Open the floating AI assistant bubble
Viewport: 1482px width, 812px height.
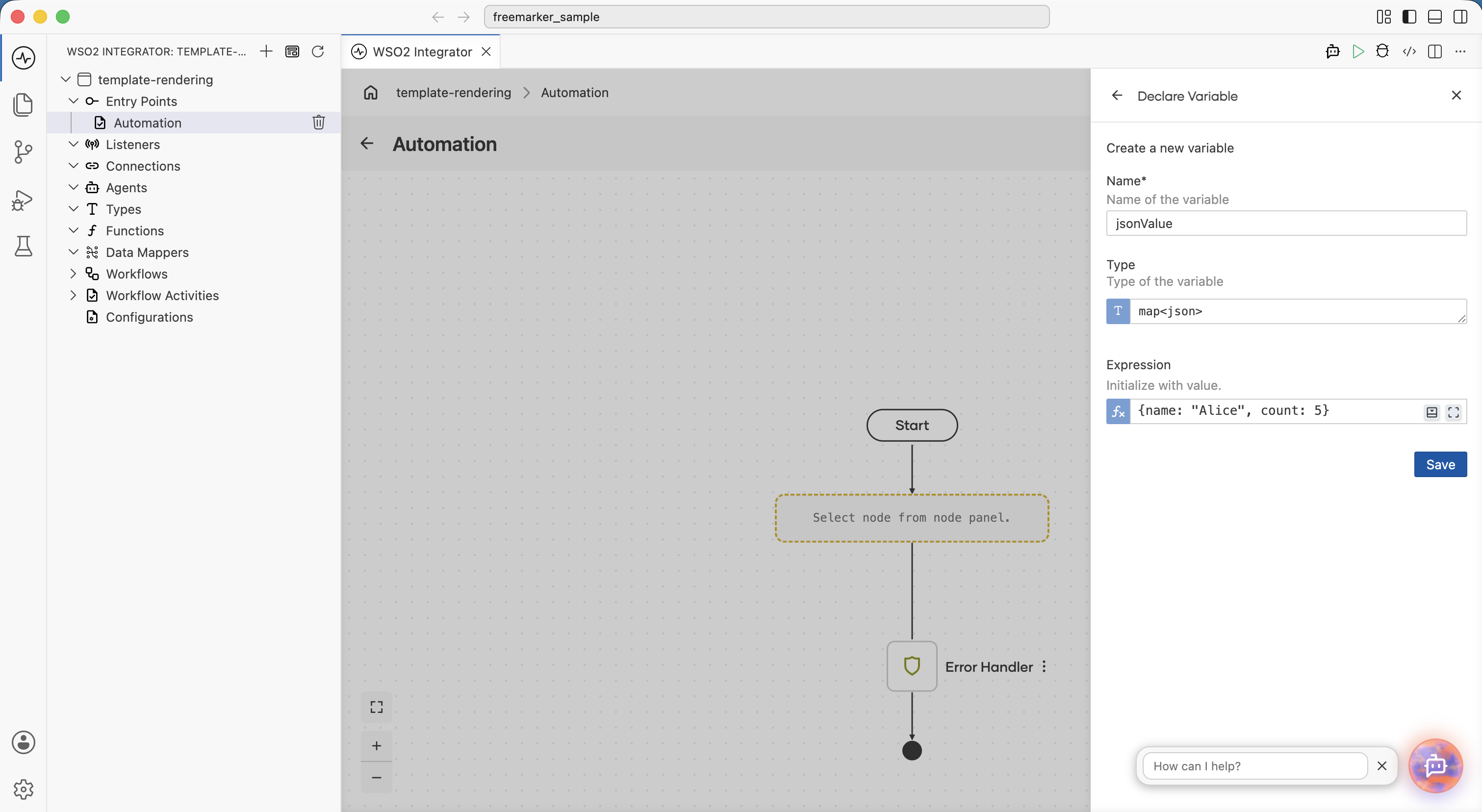[1435, 765]
